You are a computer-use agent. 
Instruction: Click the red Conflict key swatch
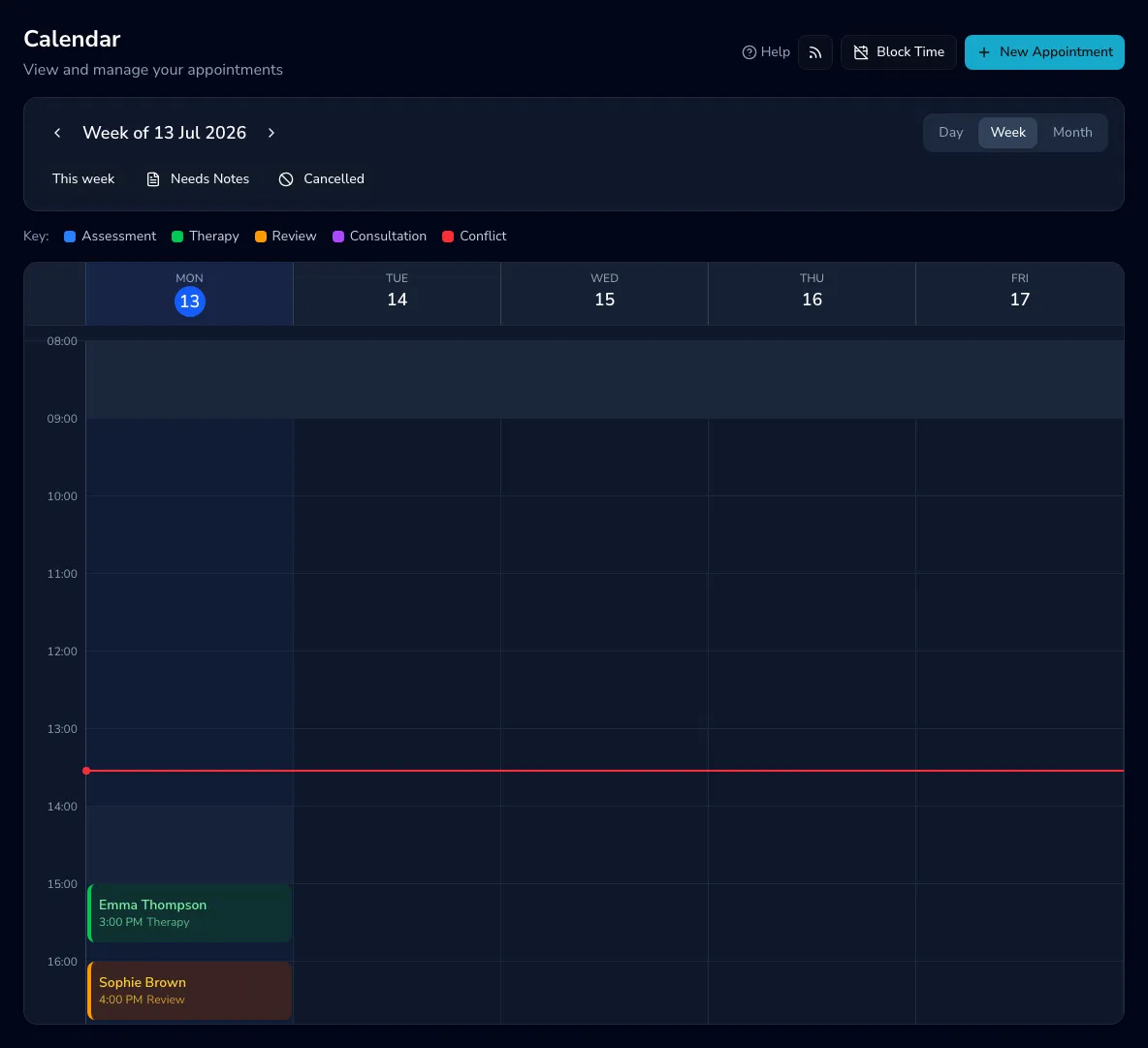point(448,237)
